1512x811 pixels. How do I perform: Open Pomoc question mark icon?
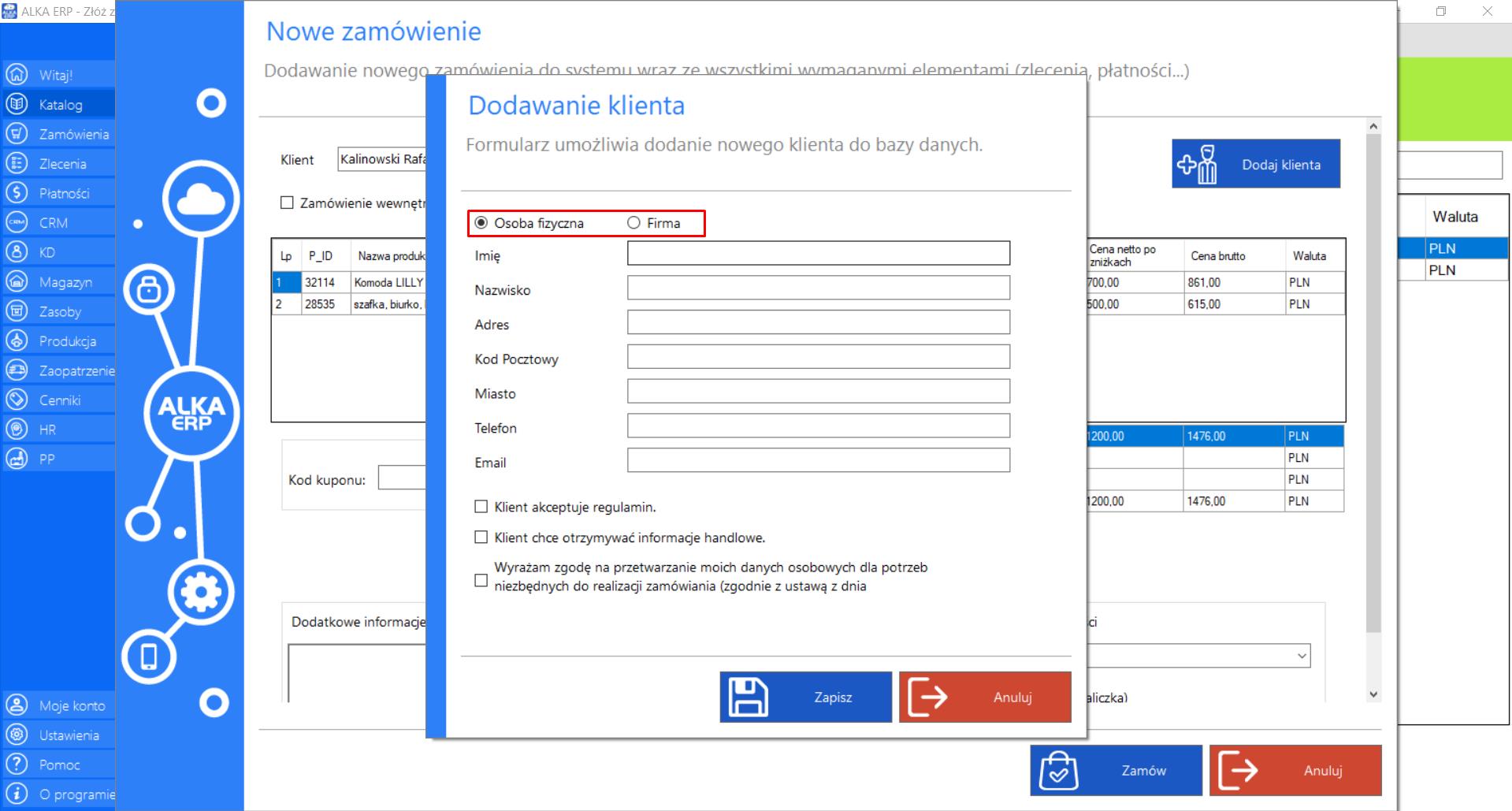point(17,764)
